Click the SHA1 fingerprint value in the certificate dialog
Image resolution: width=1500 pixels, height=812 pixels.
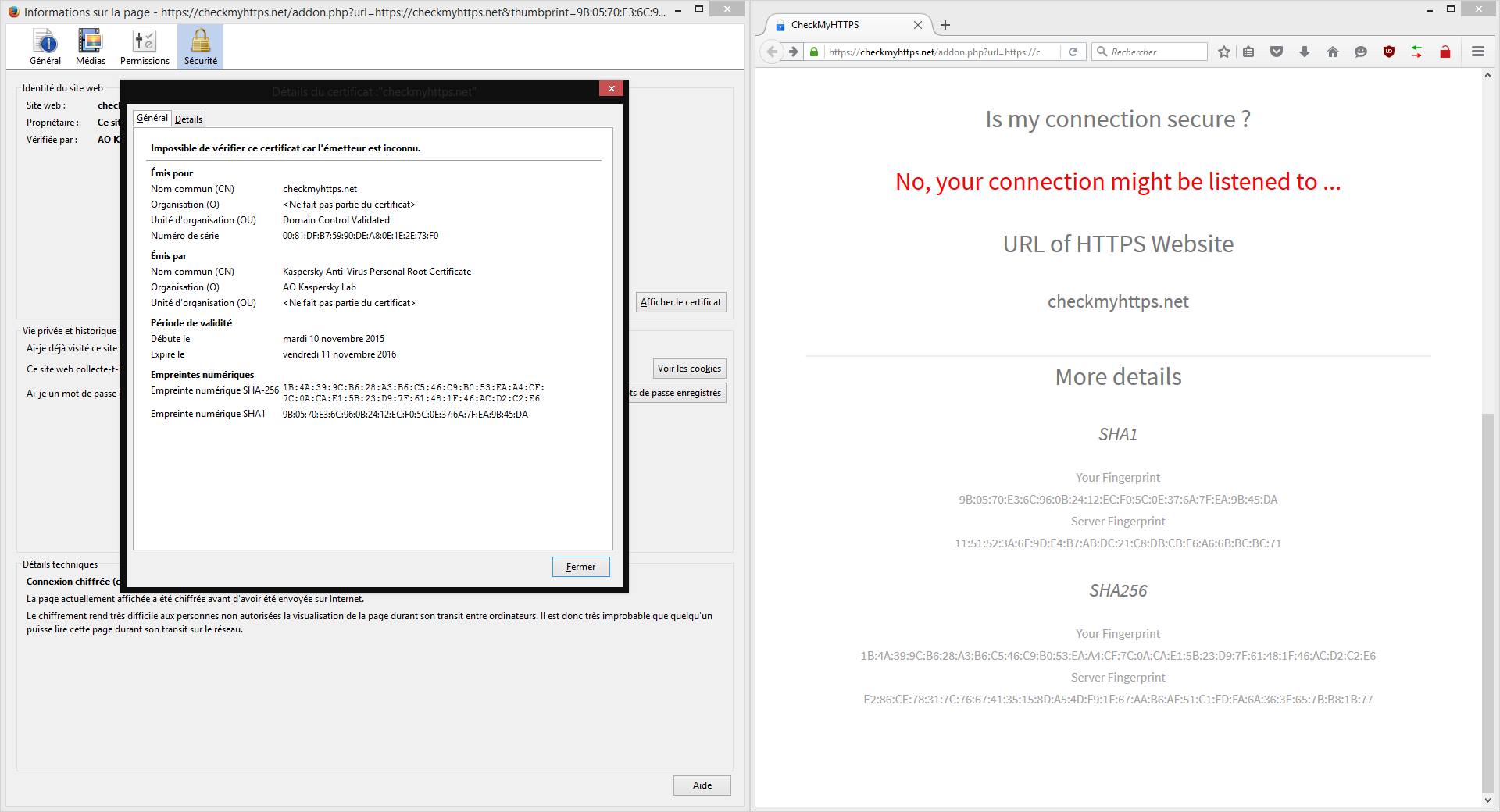coord(405,415)
